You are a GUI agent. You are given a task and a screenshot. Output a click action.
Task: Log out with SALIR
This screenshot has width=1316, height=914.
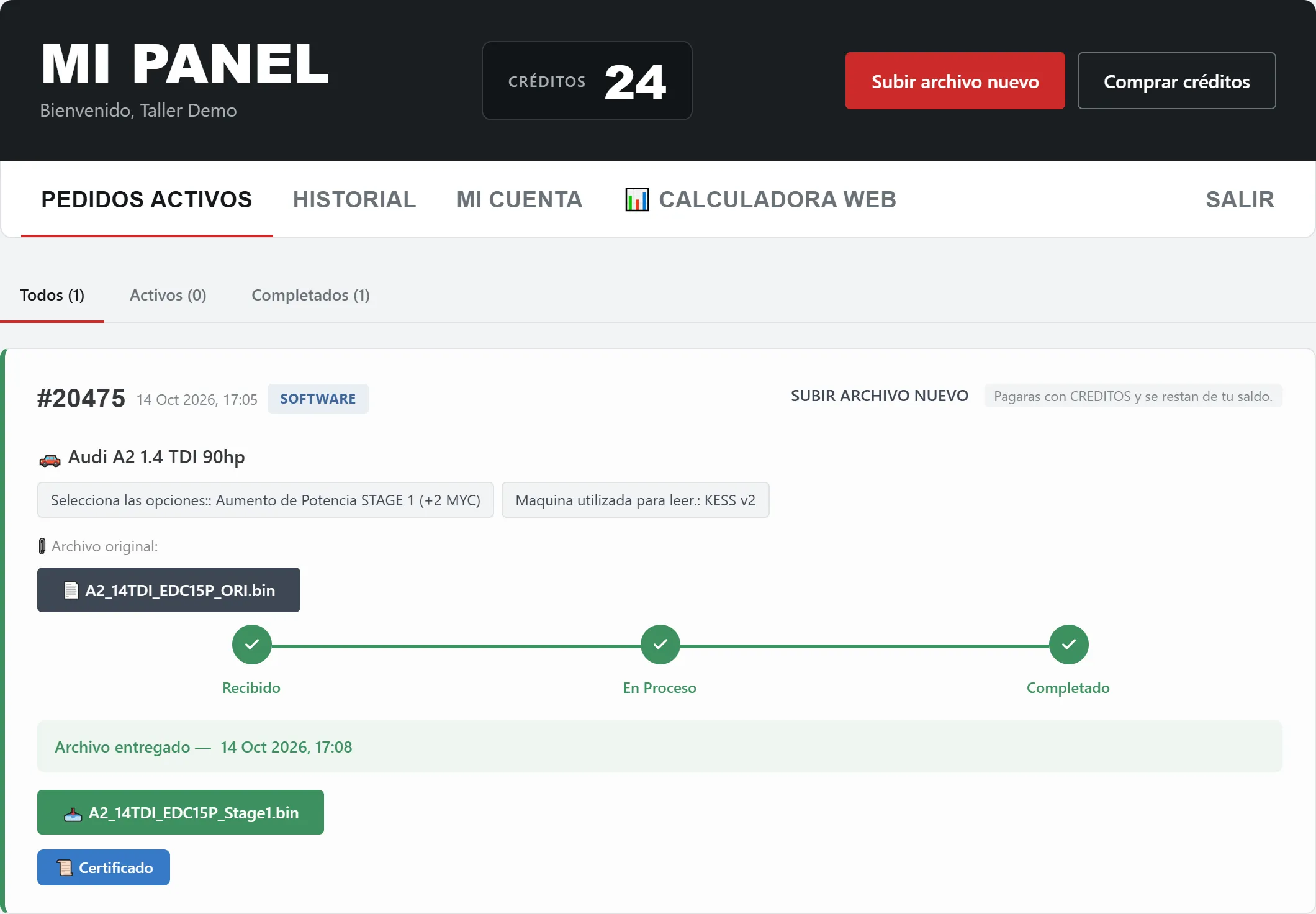pyautogui.click(x=1240, y=199)
